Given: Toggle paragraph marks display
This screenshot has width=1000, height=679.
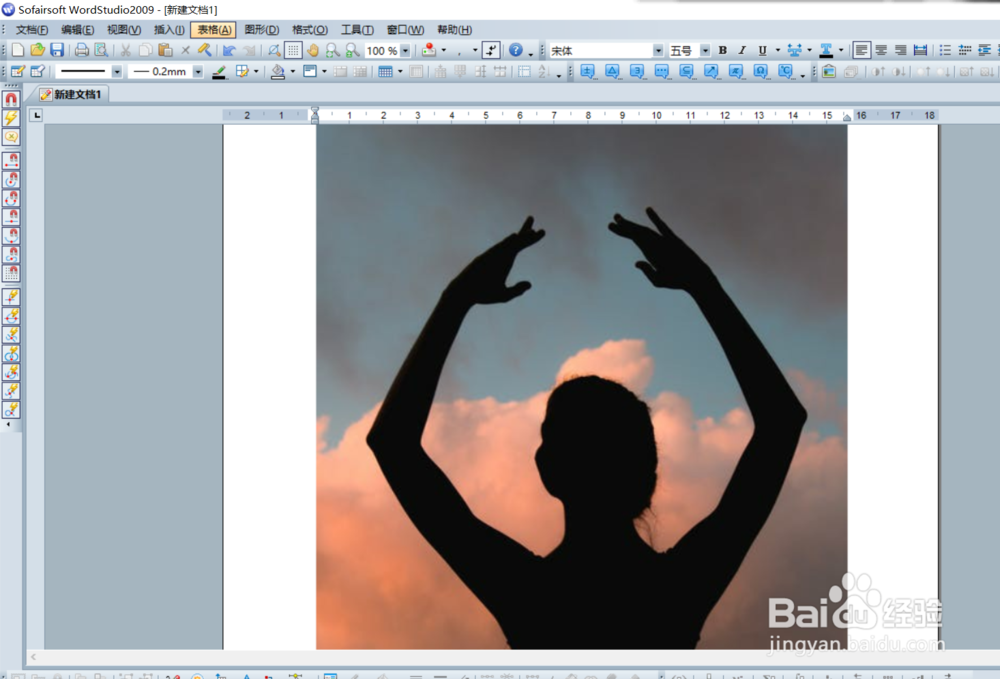Looking at the screenshot, I should pyautogui.click(x=490, y=50).
